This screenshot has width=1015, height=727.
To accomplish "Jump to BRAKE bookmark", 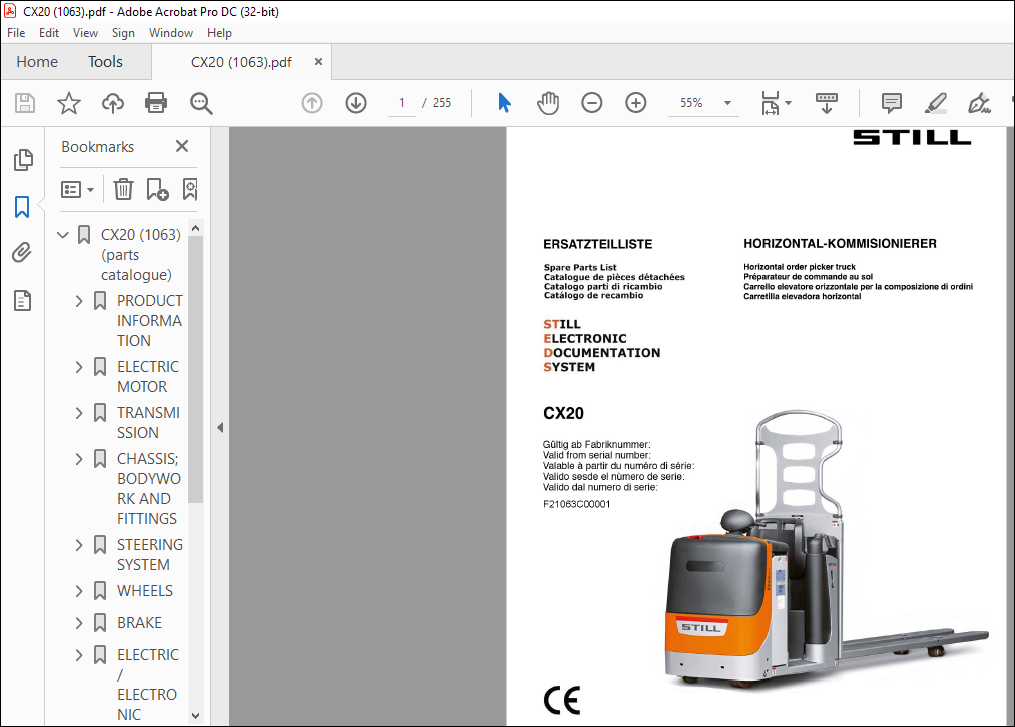I will (x=139, y=623).
